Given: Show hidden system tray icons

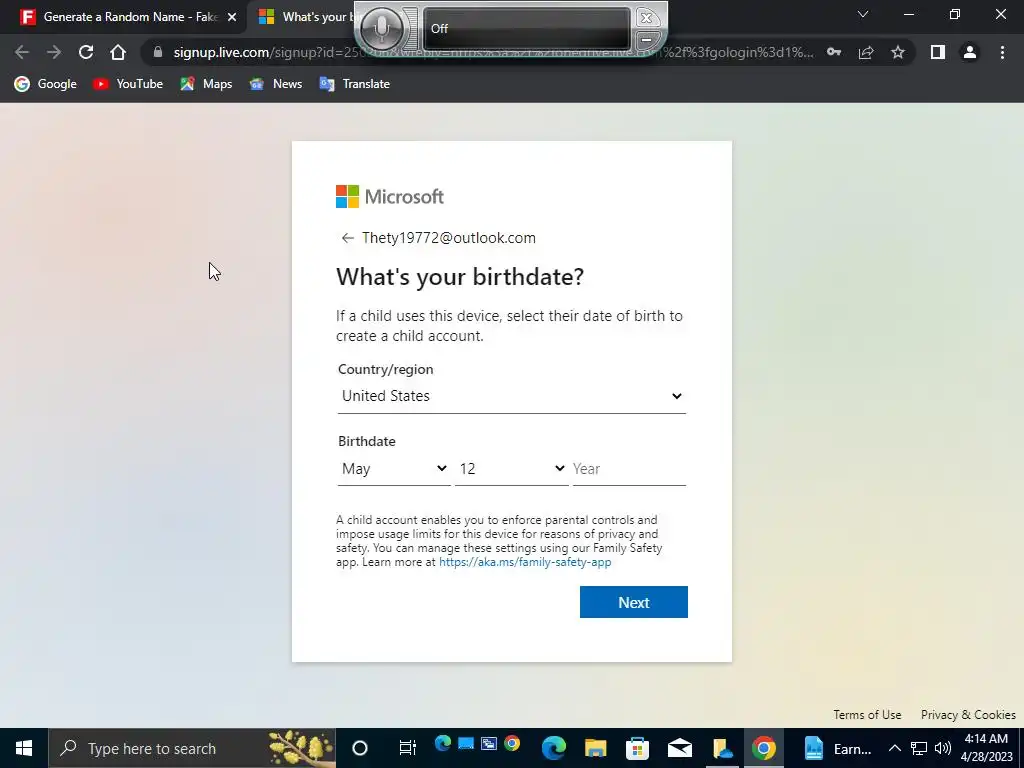Looking at the screenshot, I should pyautogui.click(x=895, y=748).
